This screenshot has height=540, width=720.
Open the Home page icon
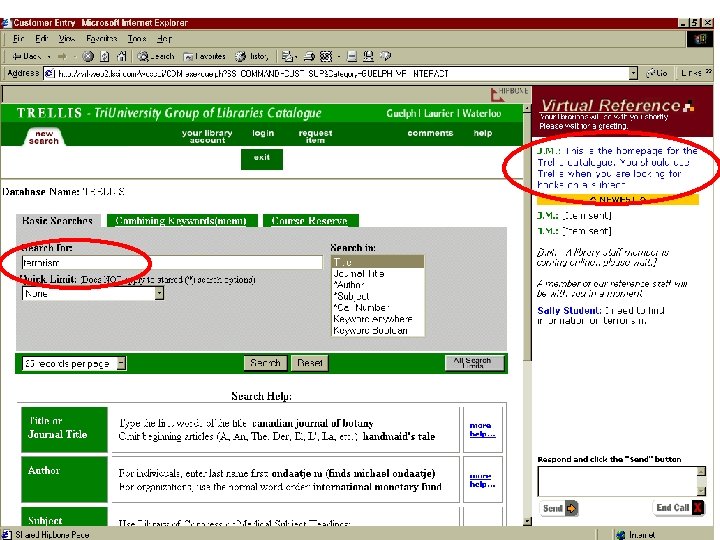(x=122, y=56)
